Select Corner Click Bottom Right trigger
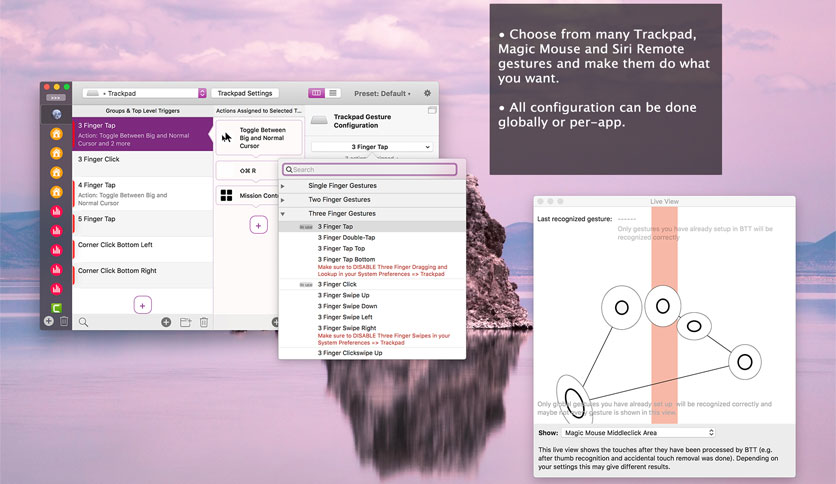836x484 pixels. click(142, 275)
